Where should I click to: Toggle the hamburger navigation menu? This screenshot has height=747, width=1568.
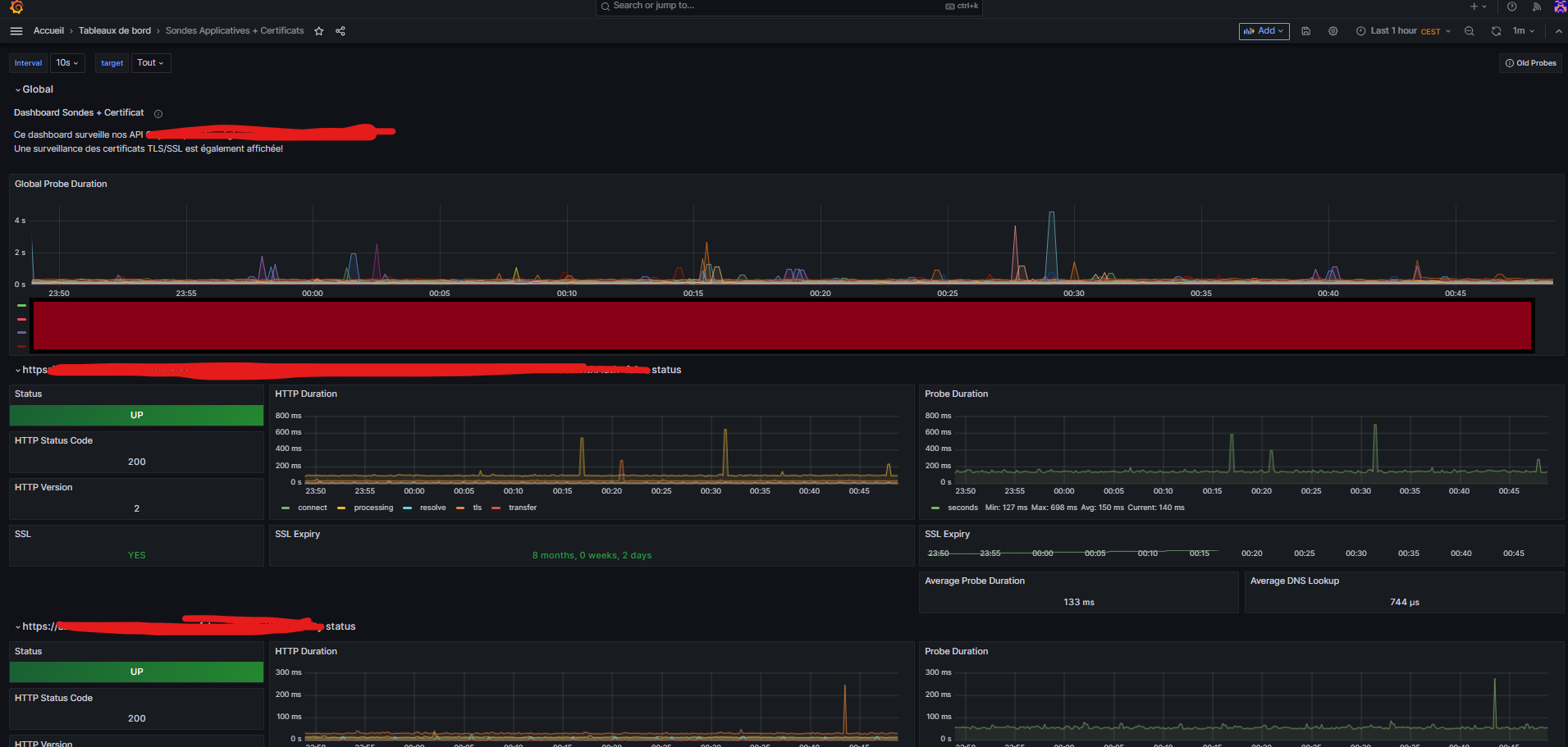(x=16, y=31)
